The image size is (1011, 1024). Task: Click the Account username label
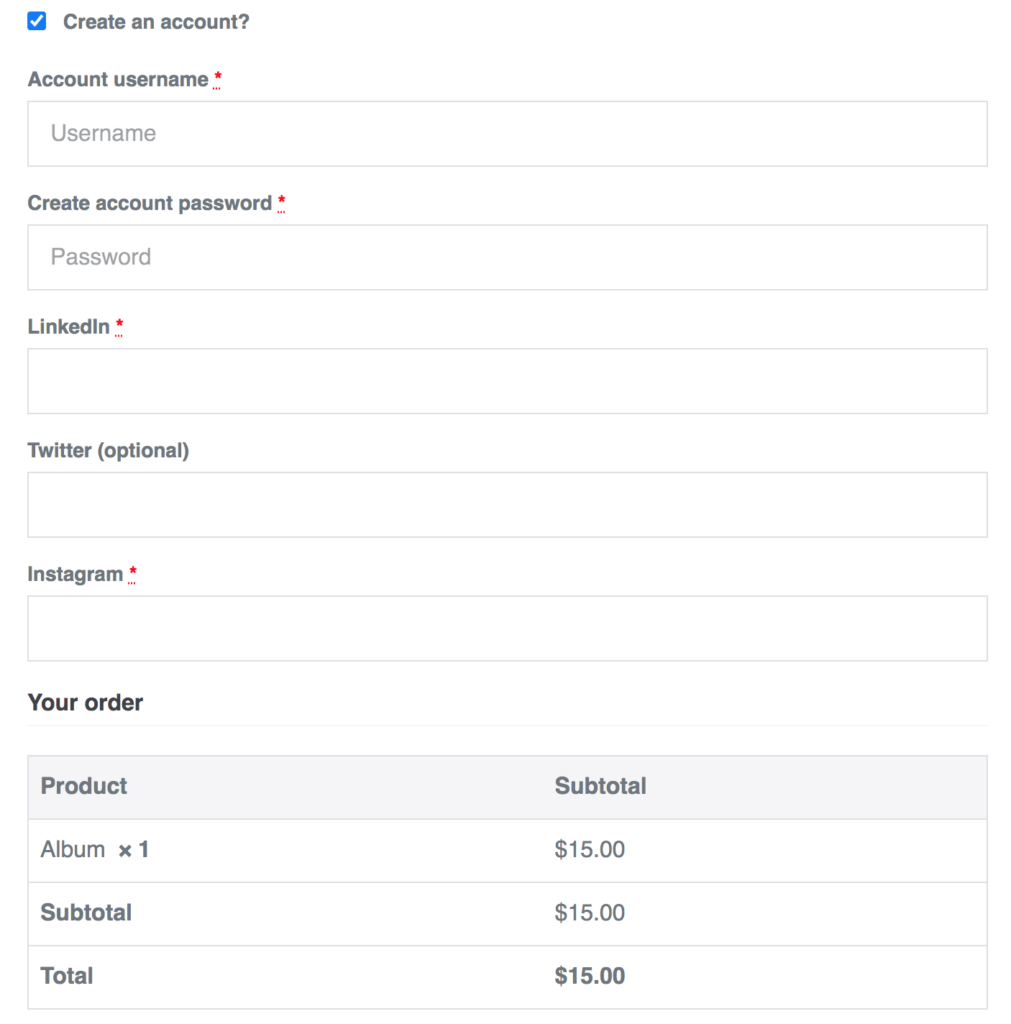pos(118,80)
